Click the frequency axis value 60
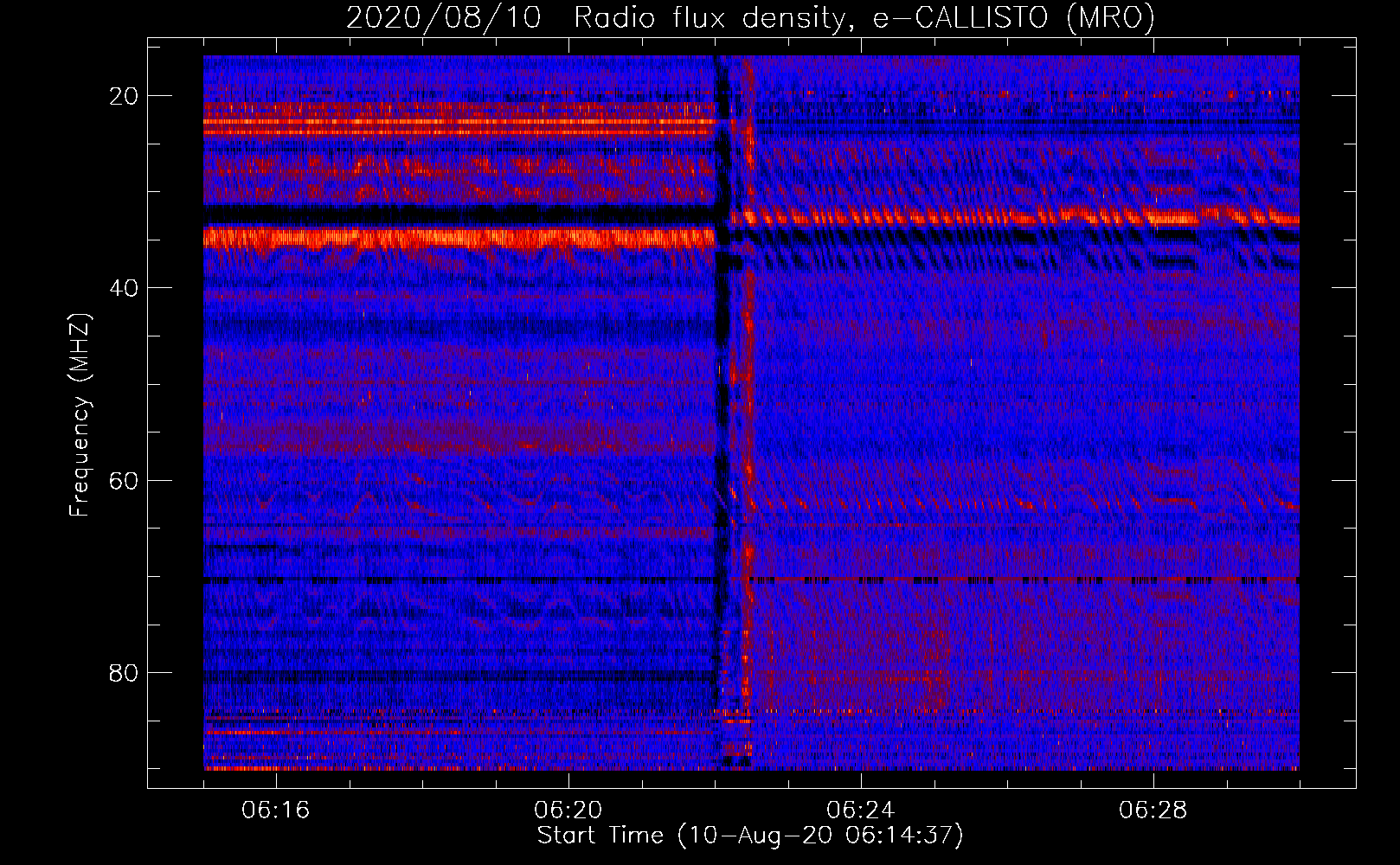Viewport: 1400px width, 865px height. [124, 479]
